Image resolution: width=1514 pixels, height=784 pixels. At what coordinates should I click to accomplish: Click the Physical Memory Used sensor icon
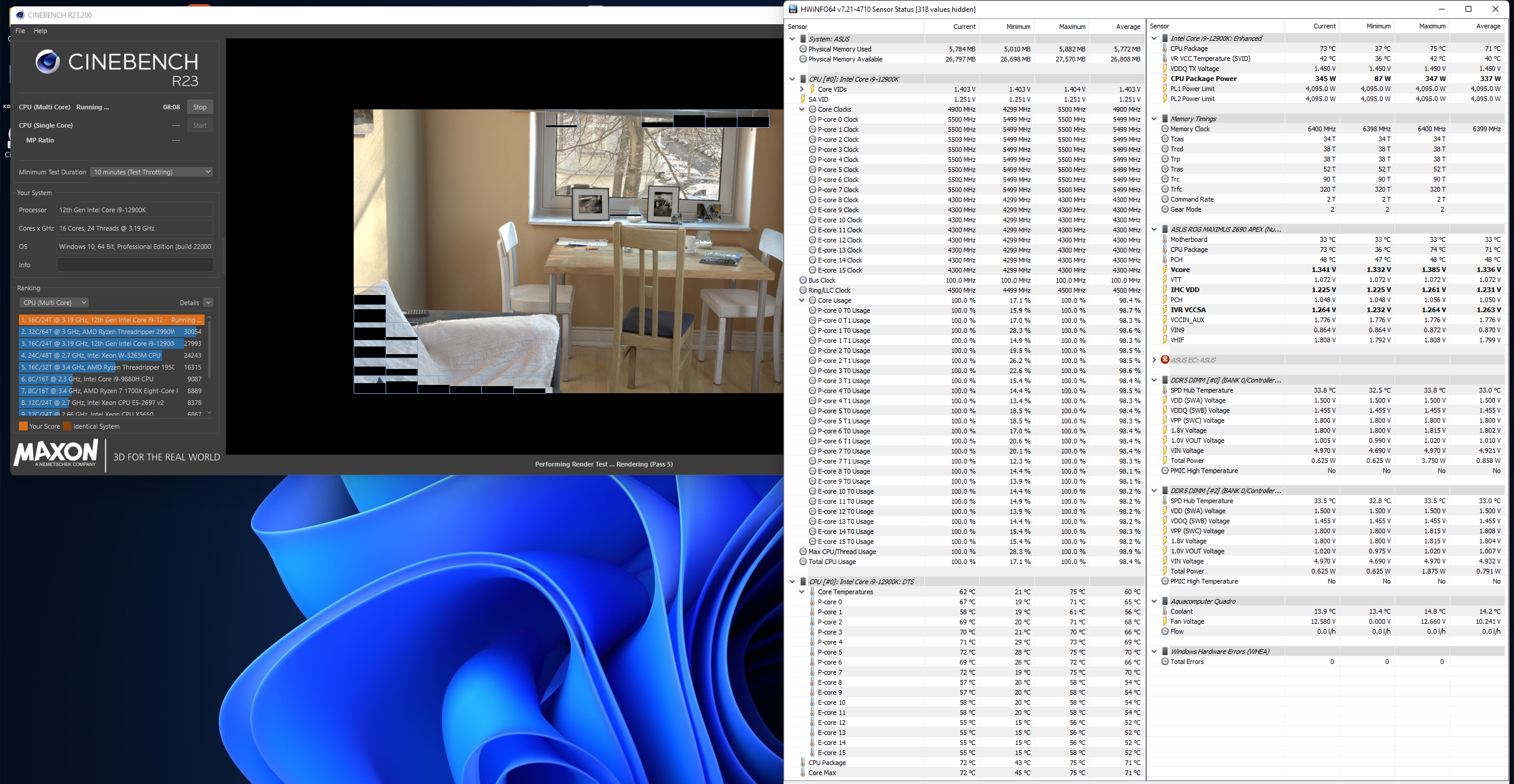803,49
